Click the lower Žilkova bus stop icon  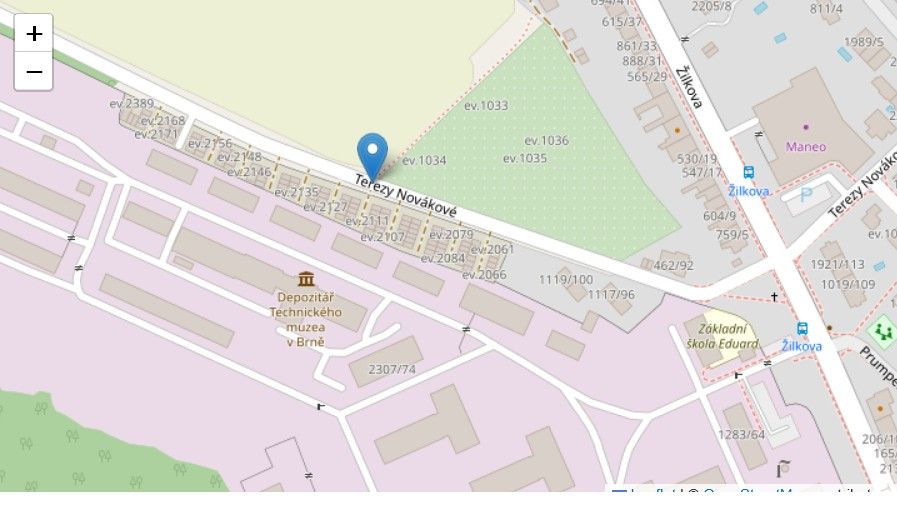pos(803,328)
